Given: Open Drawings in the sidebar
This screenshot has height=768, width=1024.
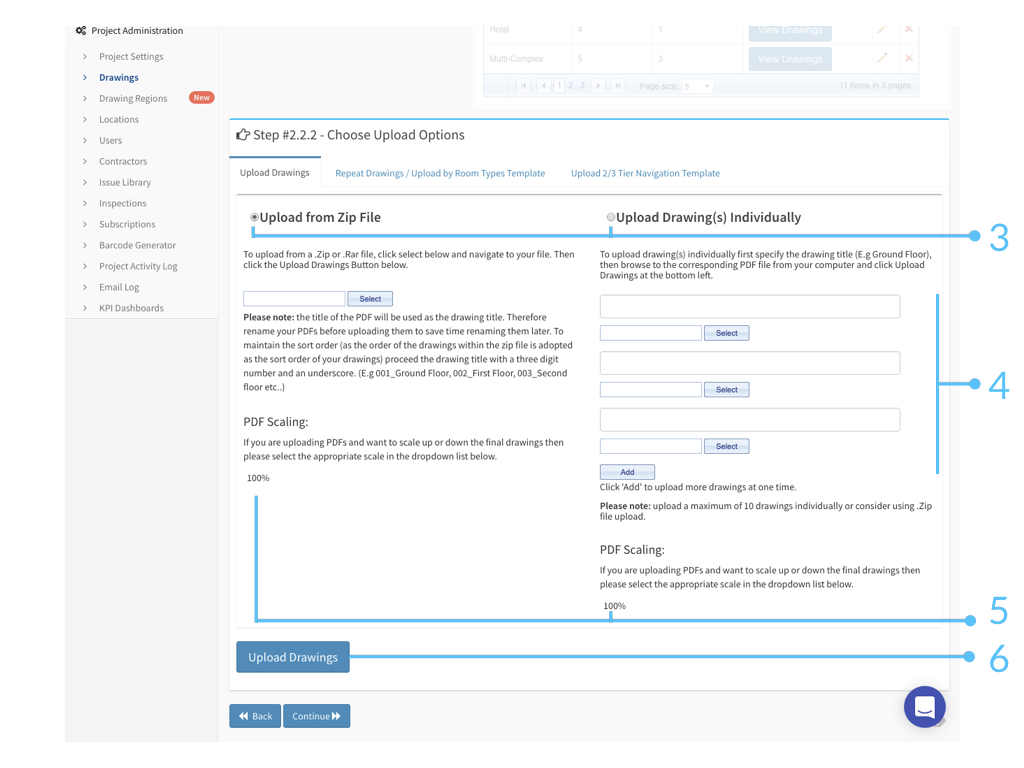Looking at the screenshot, I should [119, 78].
